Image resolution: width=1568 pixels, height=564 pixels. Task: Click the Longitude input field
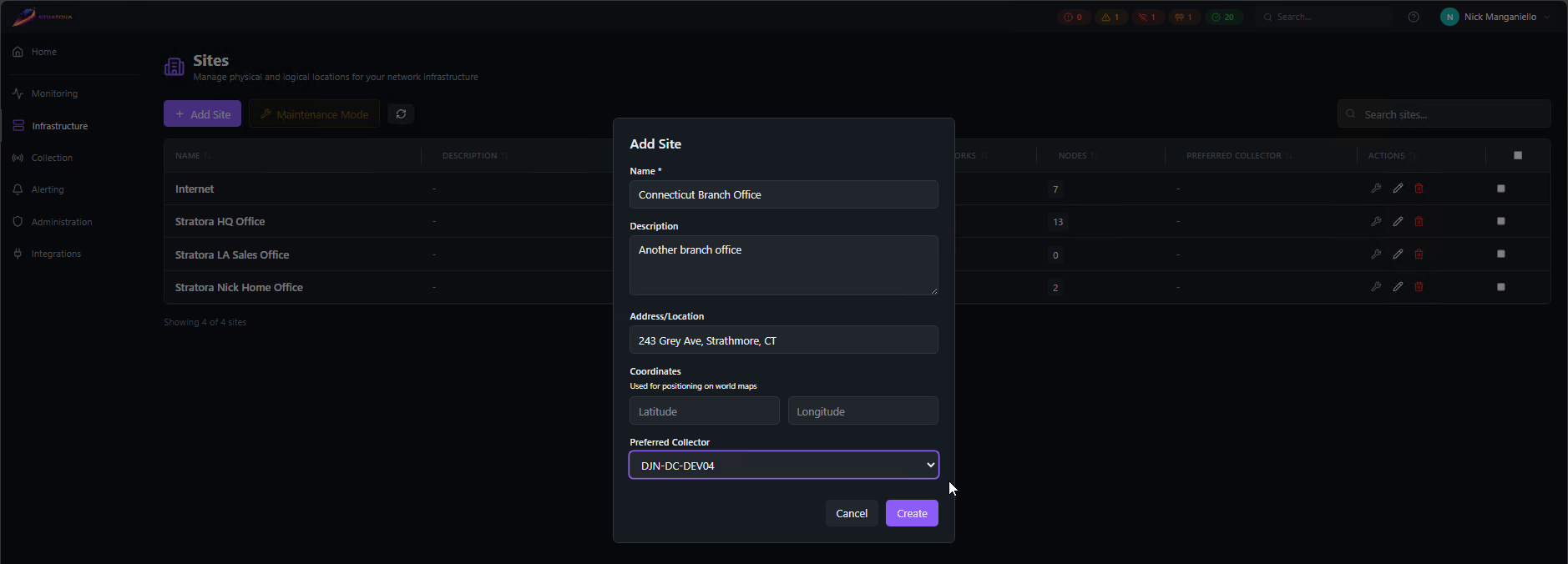(x=863, y=410)
